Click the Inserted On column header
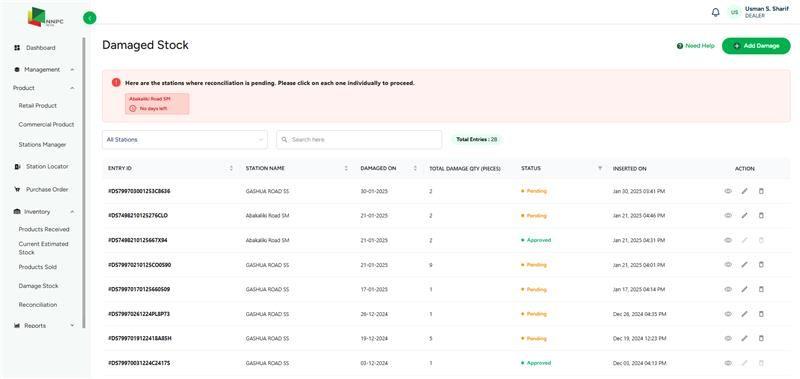Image resolution: width=800 pixels, height=379 pixels. (x=629, y=168)
